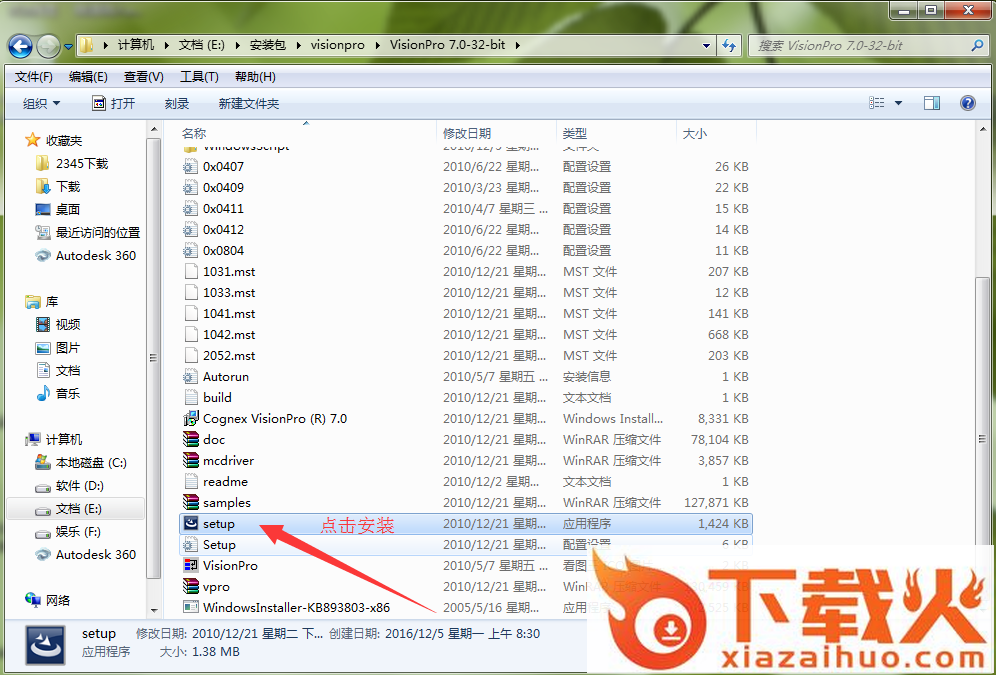Viewport: 996px width, 675px height.
Task: Select the mcdriver WinRAR archive
Action: click(466, 460)
